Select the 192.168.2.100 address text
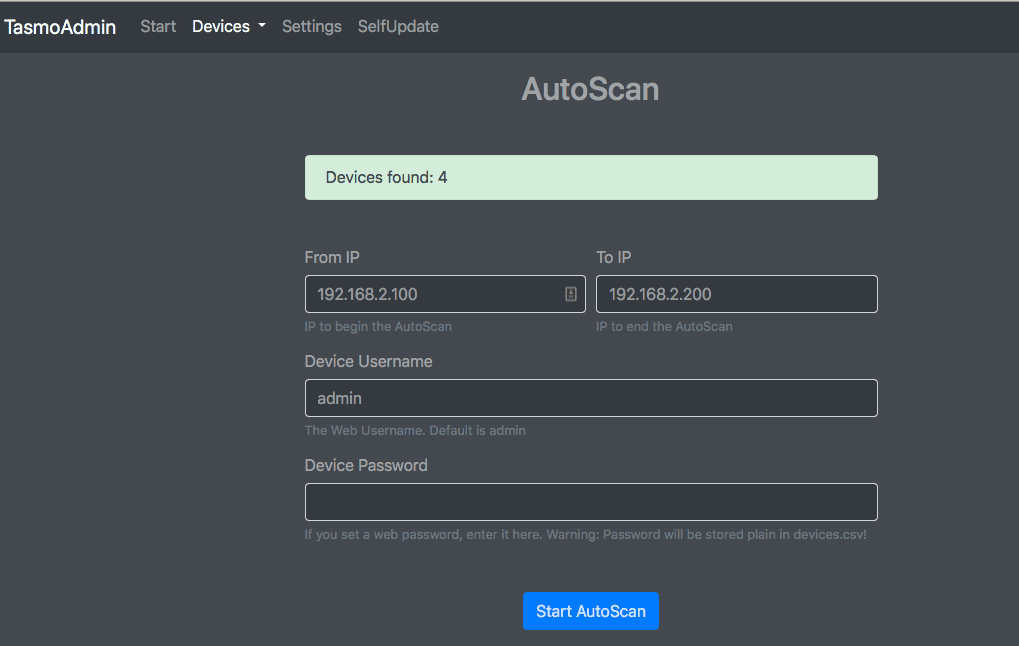Image resolution: width=1019 pixels, height=646 pixels. click(369, 293)
